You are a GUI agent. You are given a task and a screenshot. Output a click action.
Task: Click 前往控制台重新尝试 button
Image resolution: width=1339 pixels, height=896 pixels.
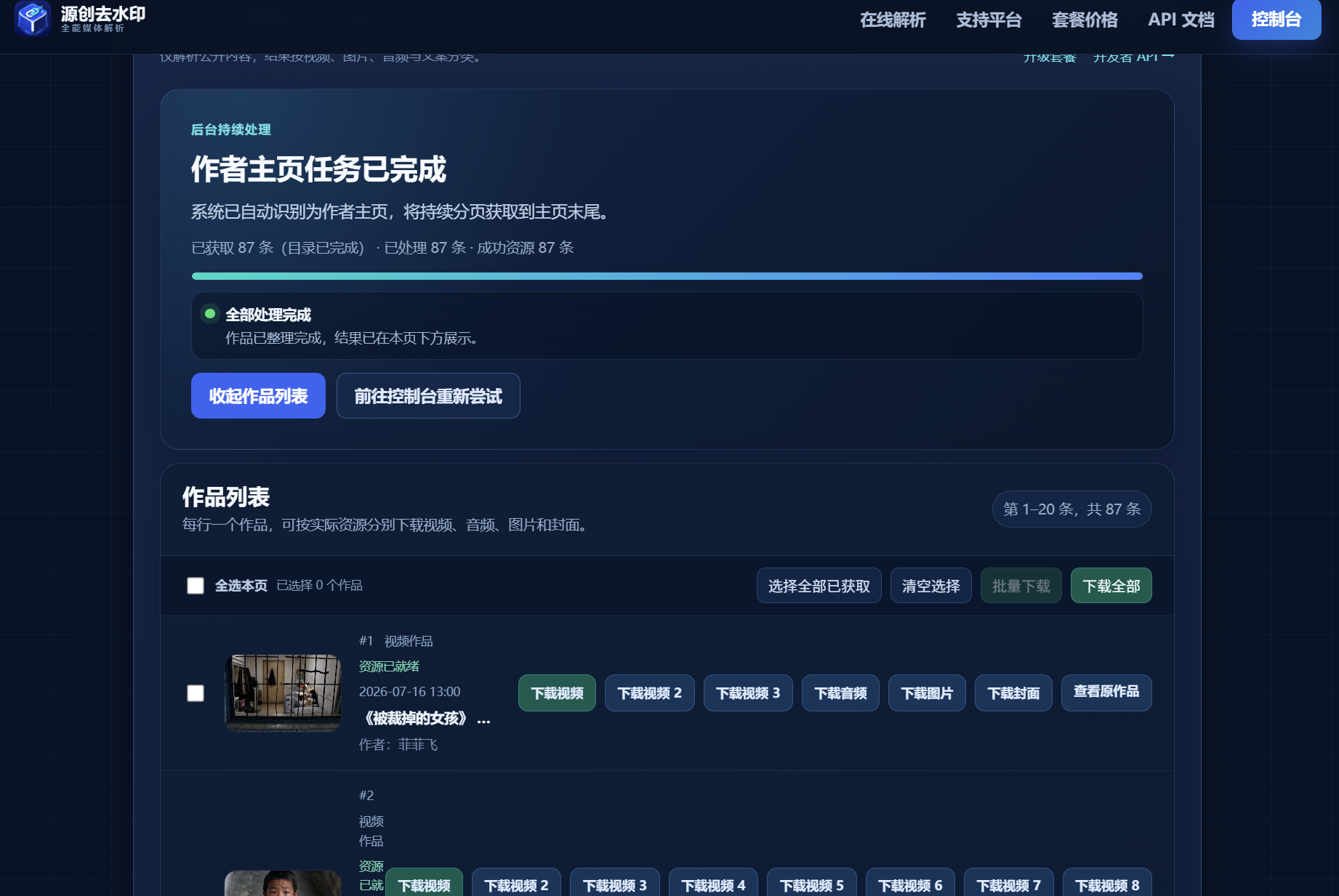428,396
